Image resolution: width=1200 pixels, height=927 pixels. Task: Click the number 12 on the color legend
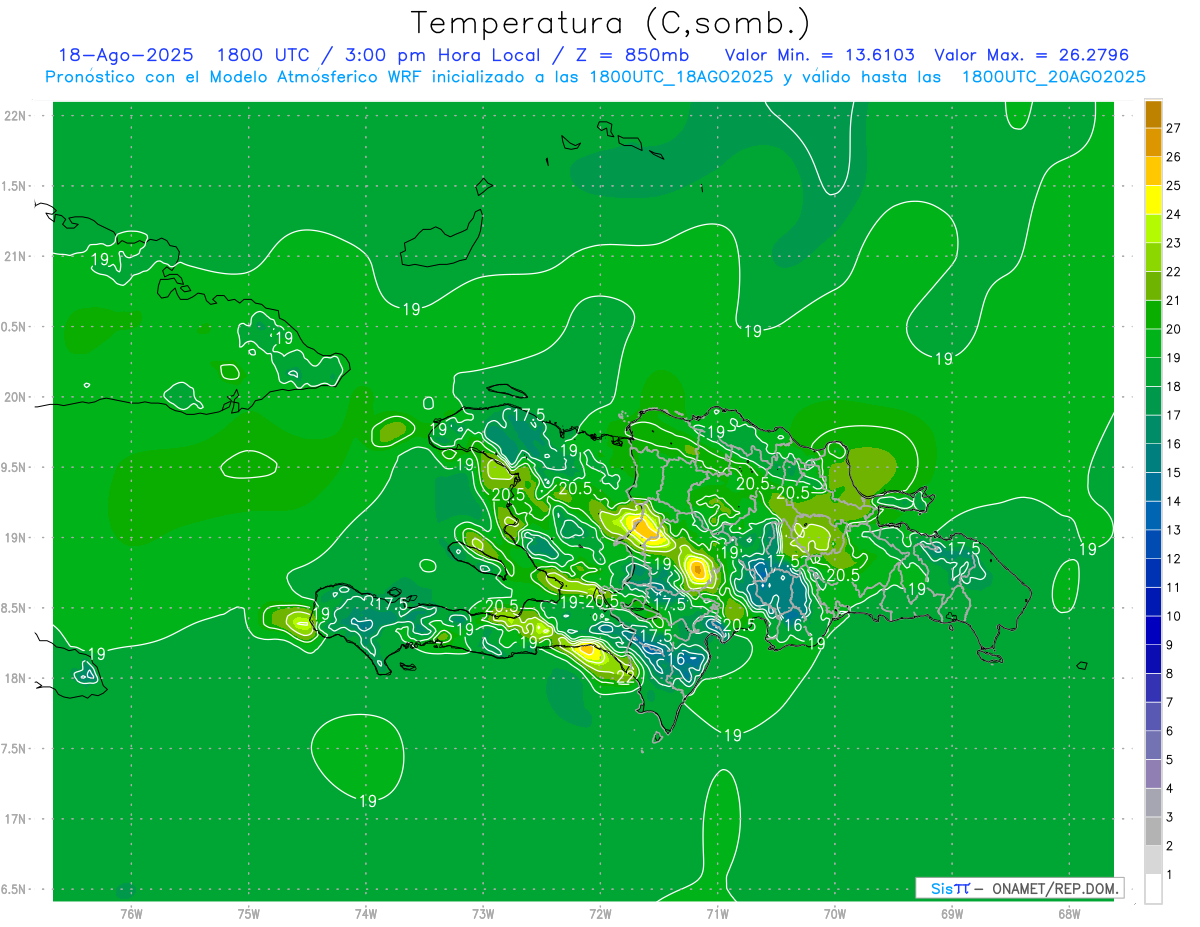(x=1174, y=559)
